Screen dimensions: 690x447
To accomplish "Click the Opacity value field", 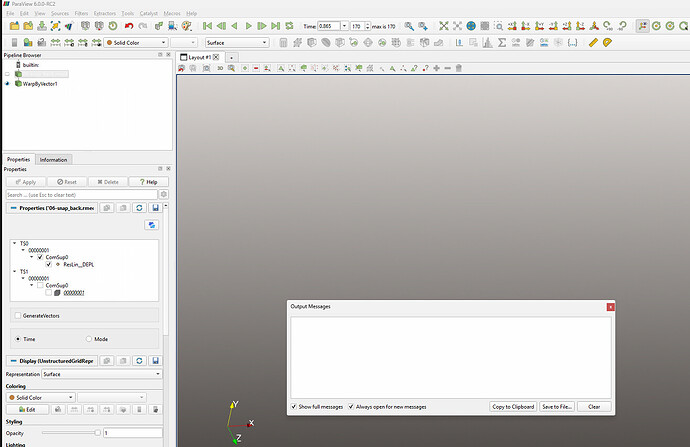I will 133,433.
